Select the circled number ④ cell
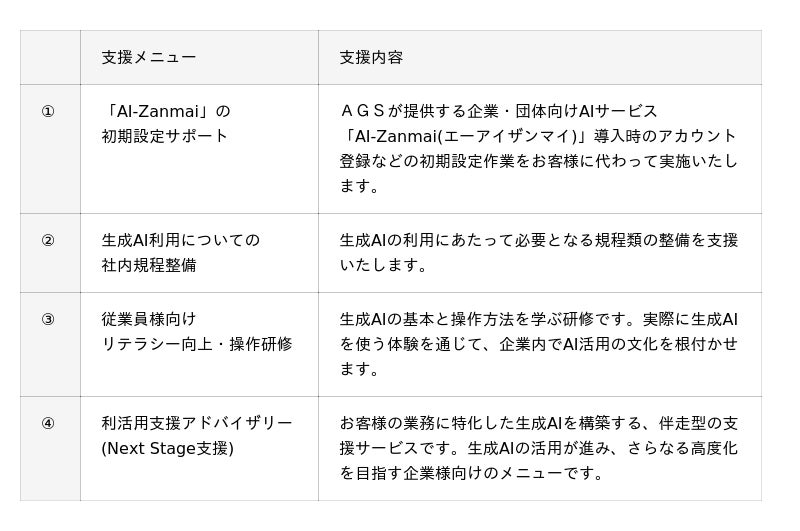This screenshot has height=531, width=800. pyautogui.click(x=48, y=423)
